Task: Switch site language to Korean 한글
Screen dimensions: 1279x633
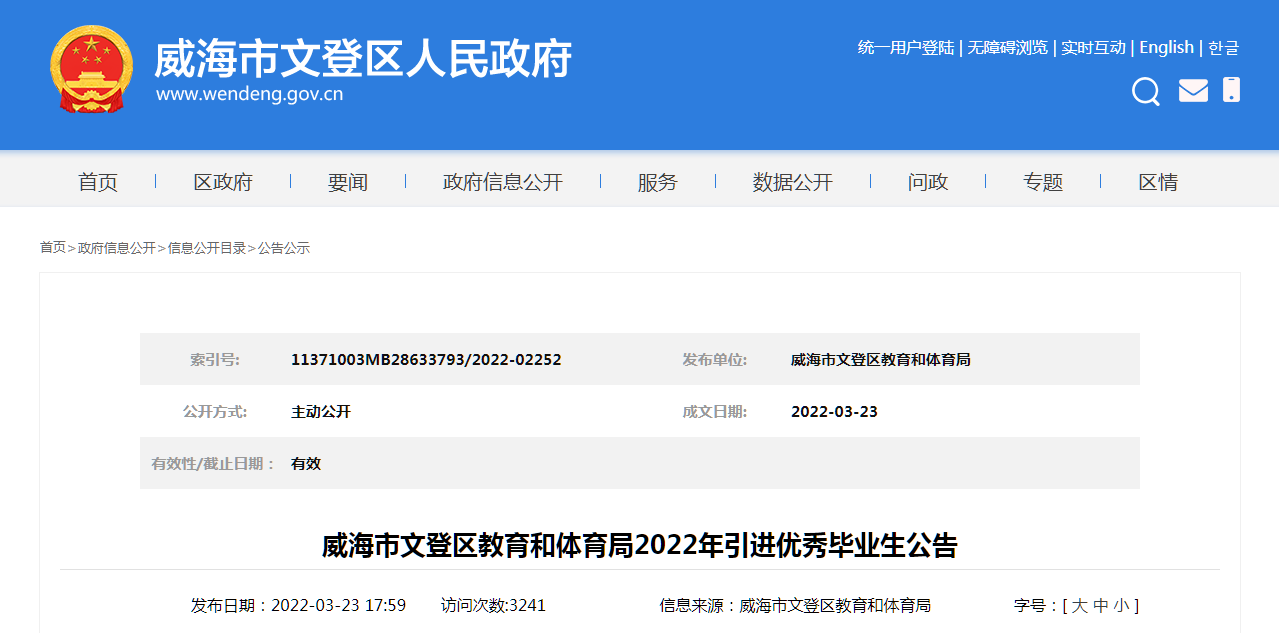Action: click(x=1223, y=47)
